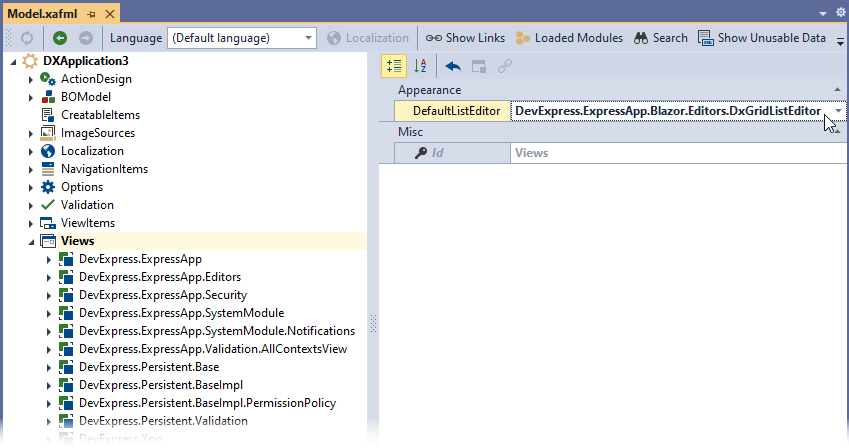Click the BOModel cubes icon
849x448 pixels.
click(x=48, y=97)
